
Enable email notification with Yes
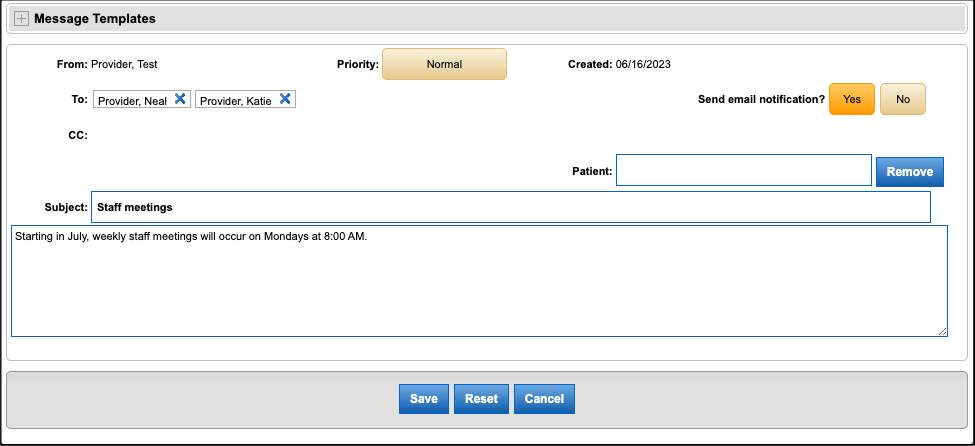pyautogui.click(x=852, y=99)
